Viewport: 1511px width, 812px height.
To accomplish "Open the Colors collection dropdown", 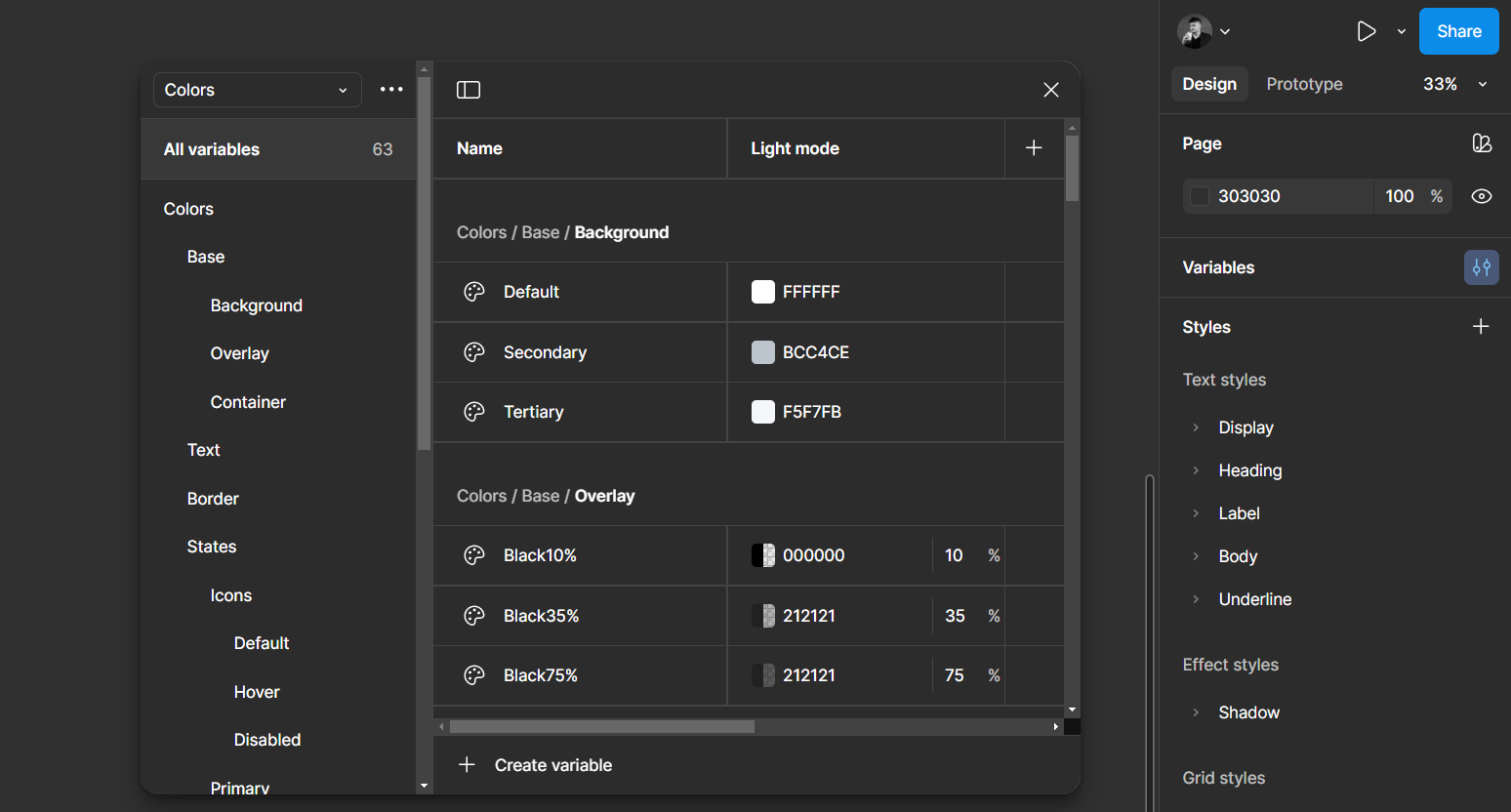I will 257,90.
